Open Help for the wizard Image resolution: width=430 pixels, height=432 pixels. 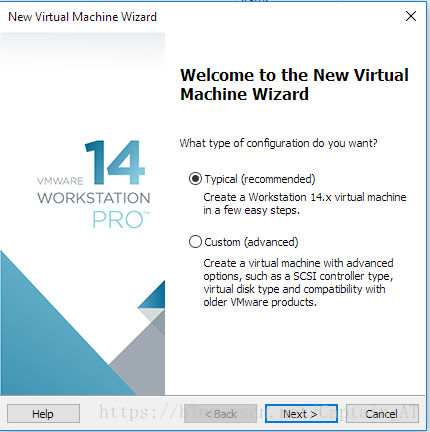[x=43, y=414]
